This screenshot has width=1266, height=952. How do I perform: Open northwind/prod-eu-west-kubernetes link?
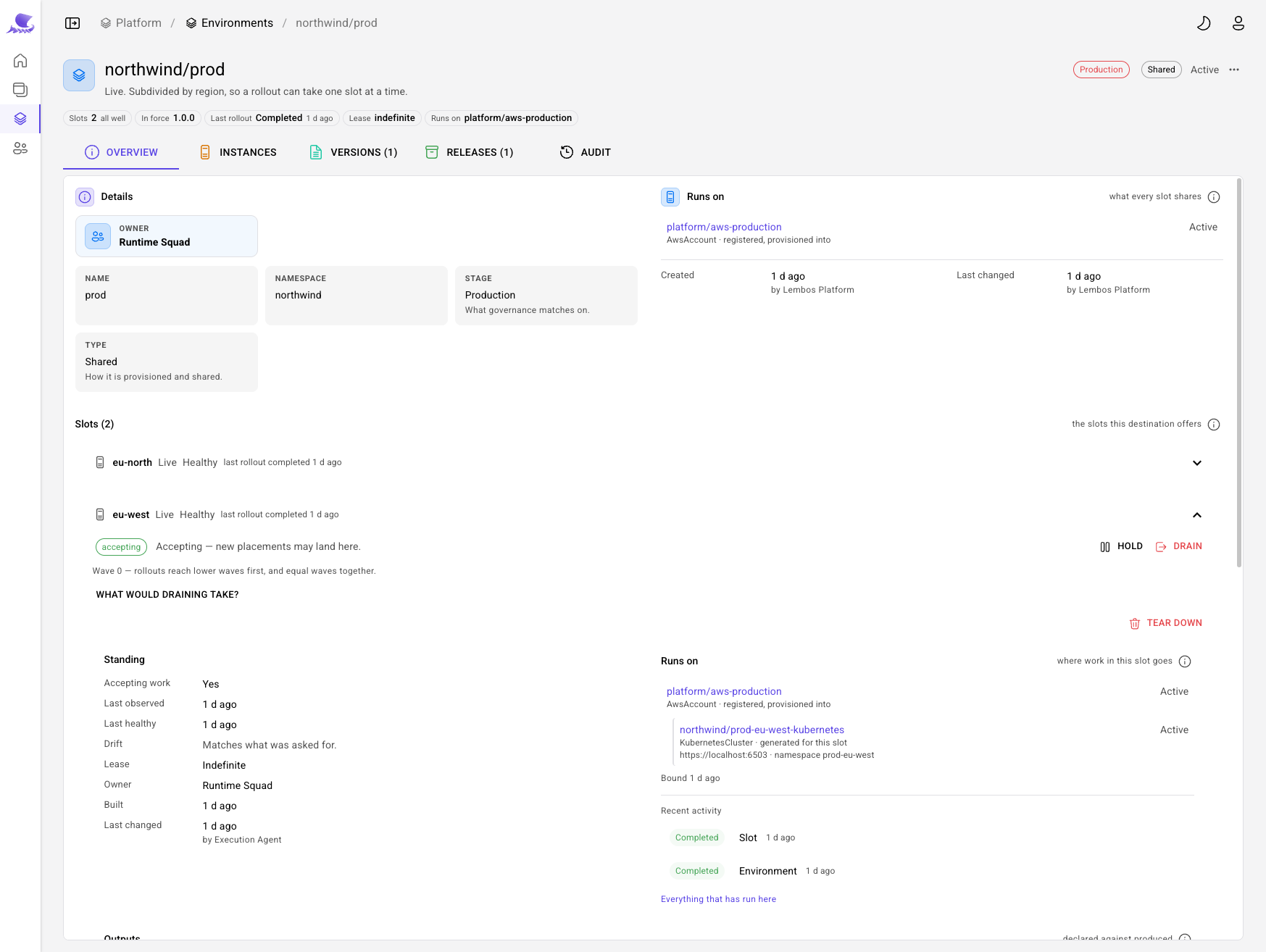762,730
